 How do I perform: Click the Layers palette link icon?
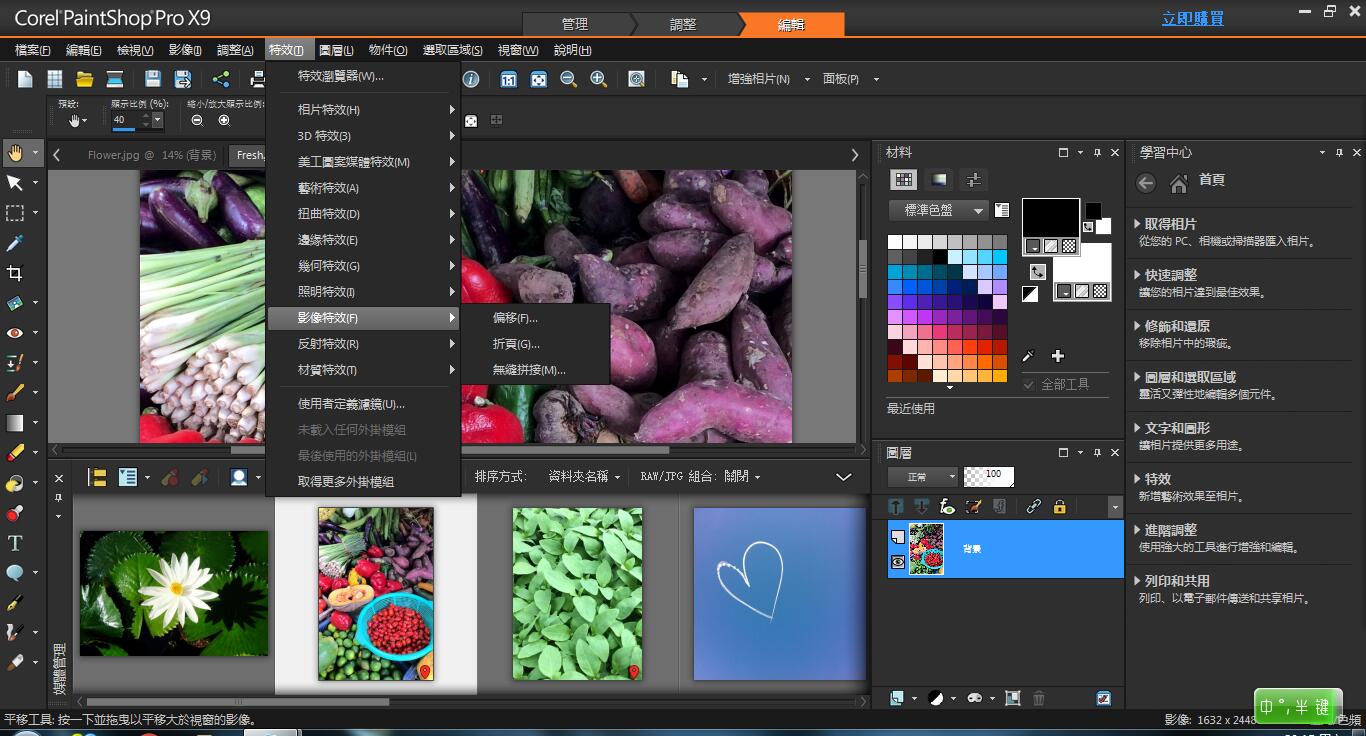pyautogui.click(x=1033, y=507)
